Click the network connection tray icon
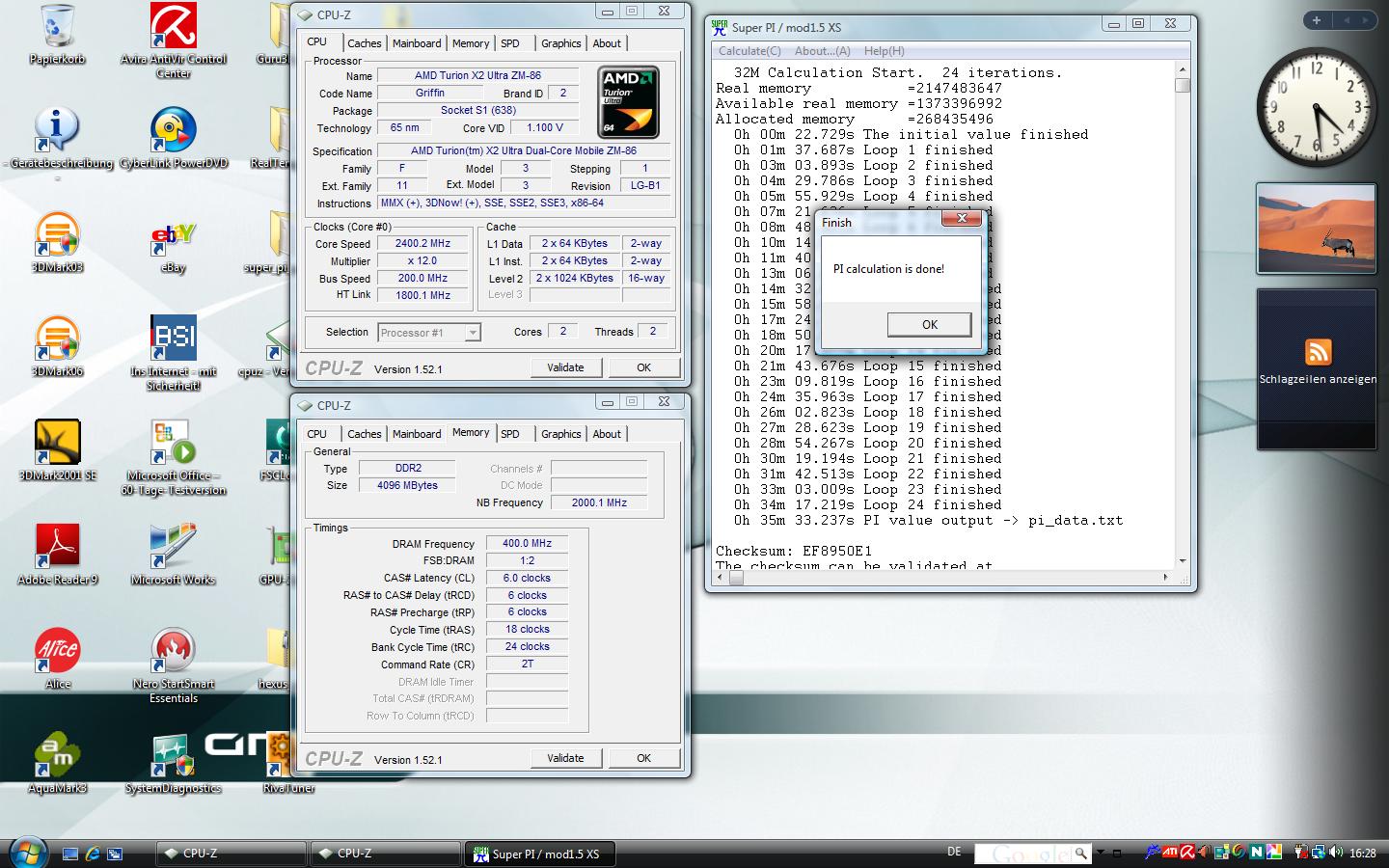Viewport: 1389px width, 868px height. pyautogui.click(x=1318, y=852)
